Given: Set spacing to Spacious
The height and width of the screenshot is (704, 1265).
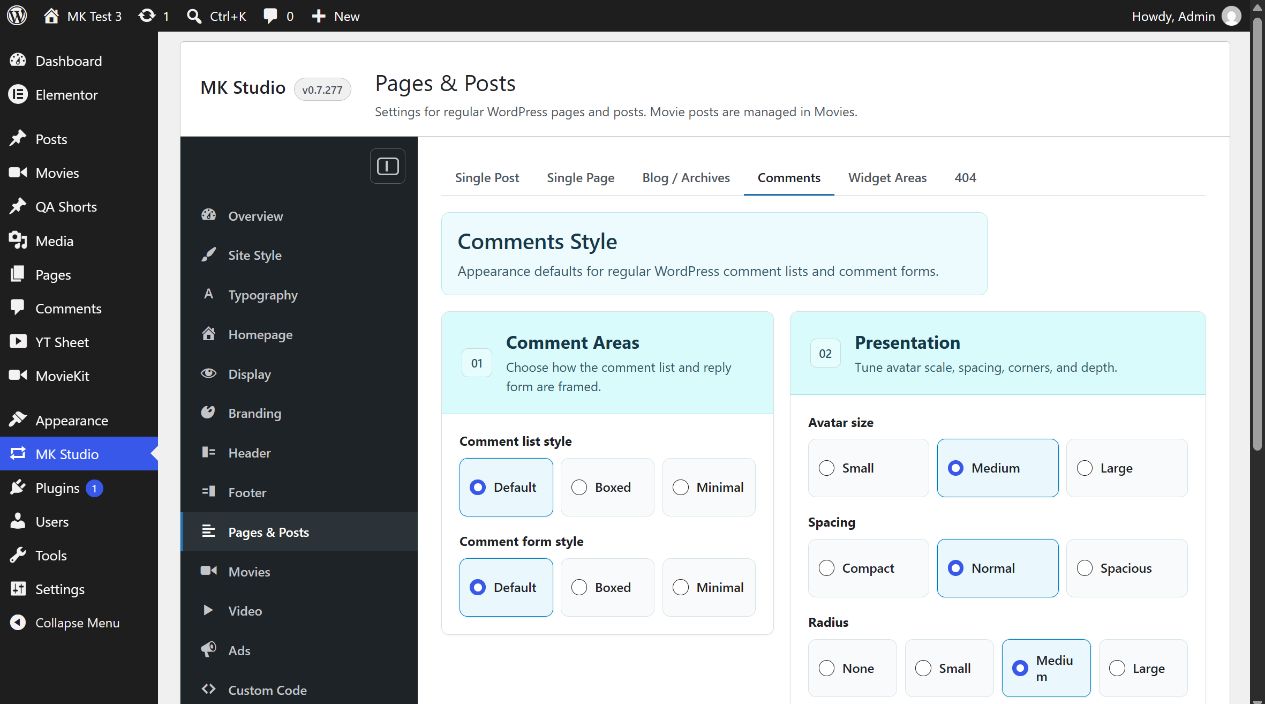Looking at the screenshot, I should [x=1127, y=568].
